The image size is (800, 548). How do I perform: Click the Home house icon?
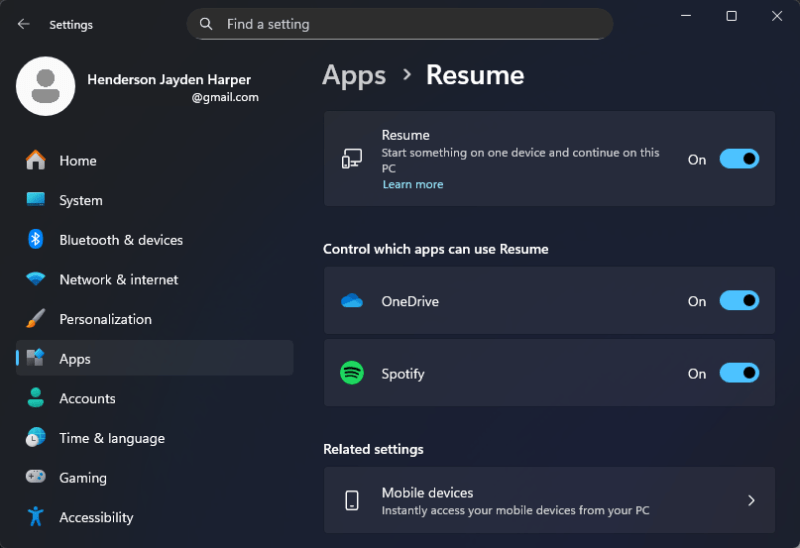[x=36, y=160]
